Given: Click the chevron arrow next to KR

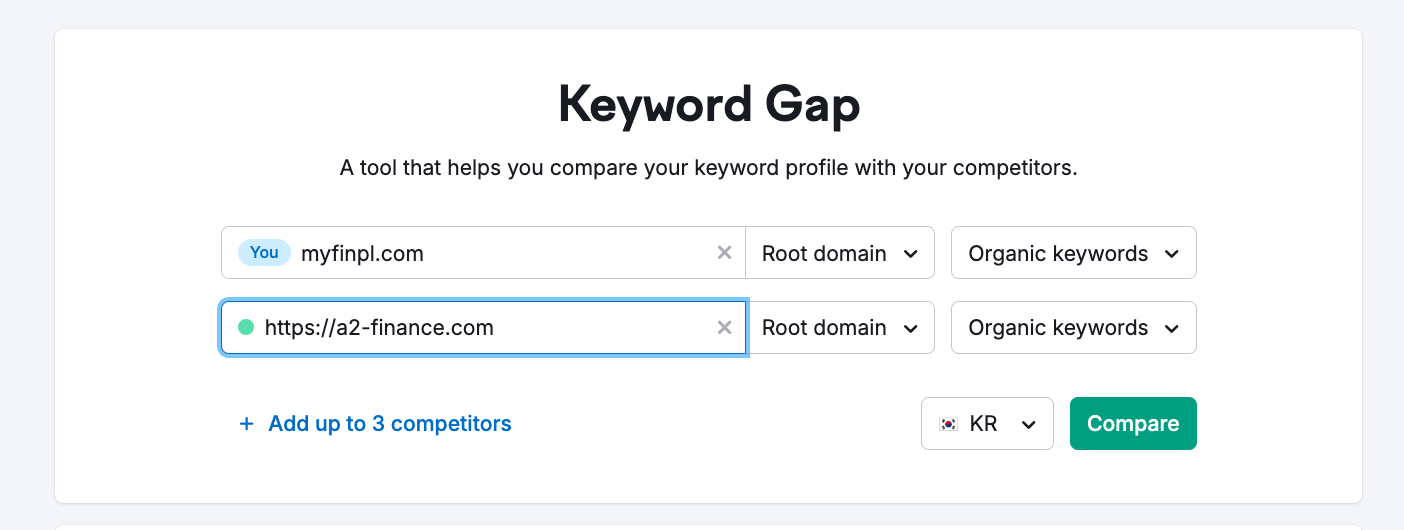Looking at the screenshot, I should (1028, 424).
